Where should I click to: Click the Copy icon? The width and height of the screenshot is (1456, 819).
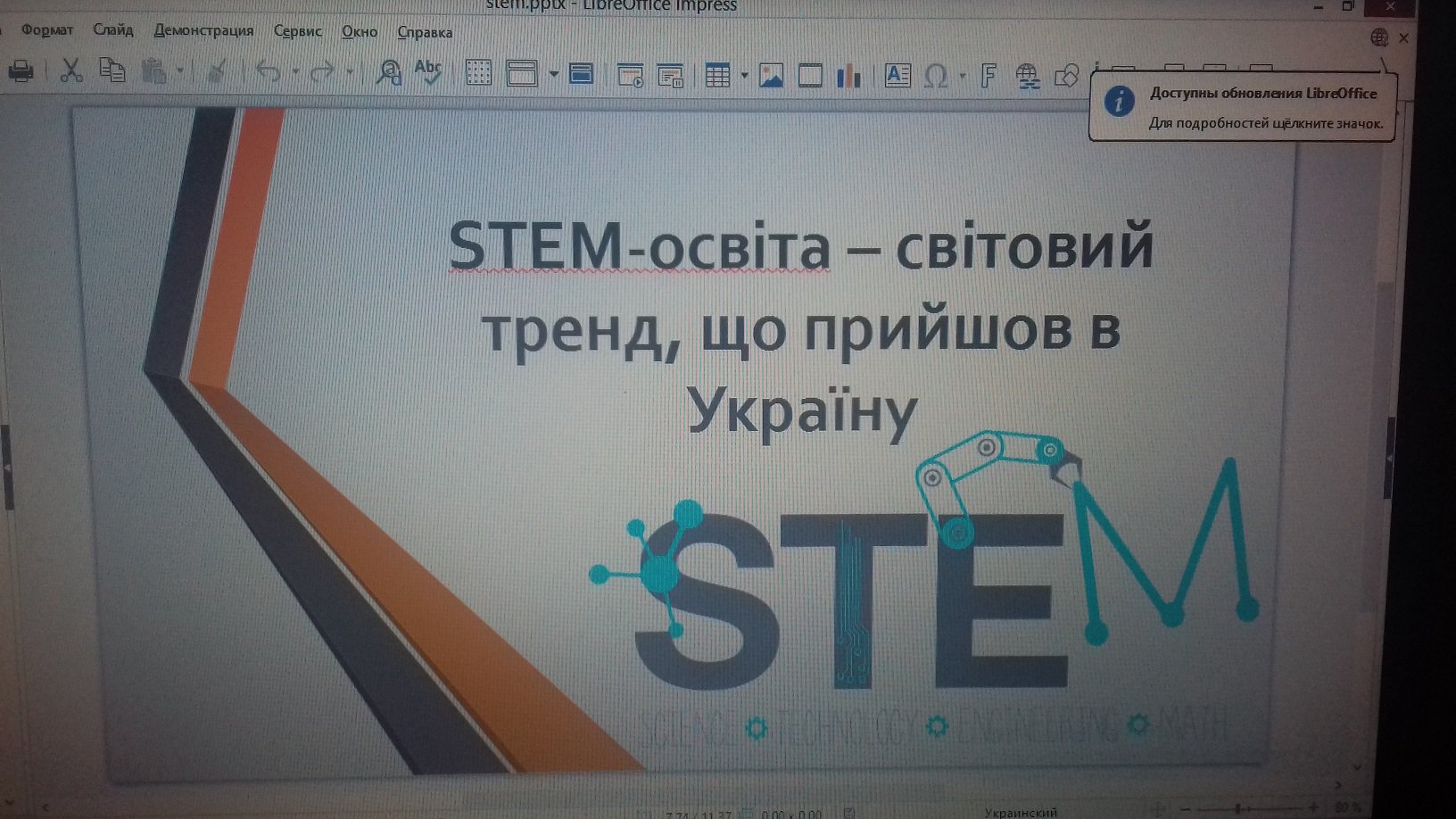point(112,70)
